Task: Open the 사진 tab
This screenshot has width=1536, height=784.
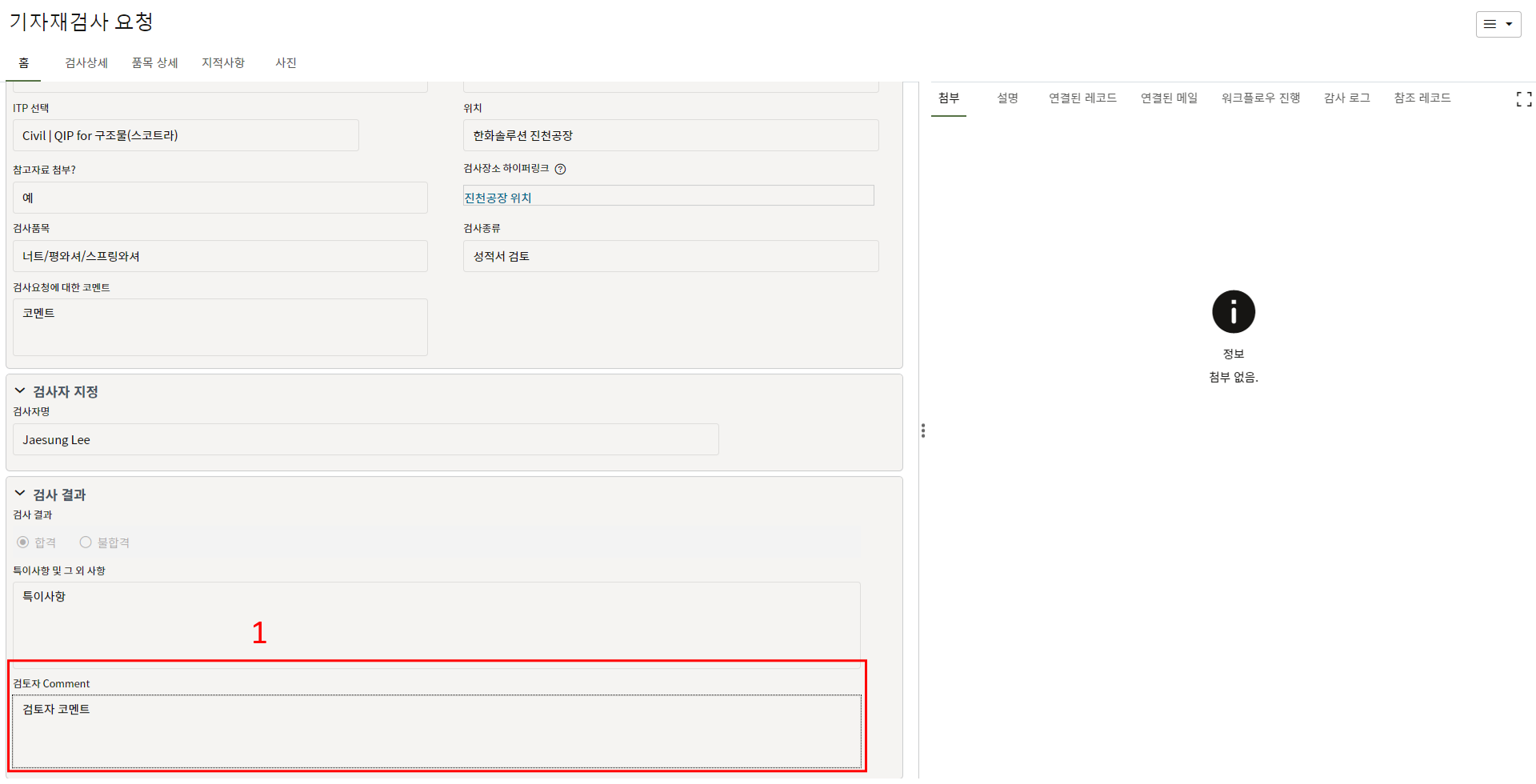Action: coord(286,63)
